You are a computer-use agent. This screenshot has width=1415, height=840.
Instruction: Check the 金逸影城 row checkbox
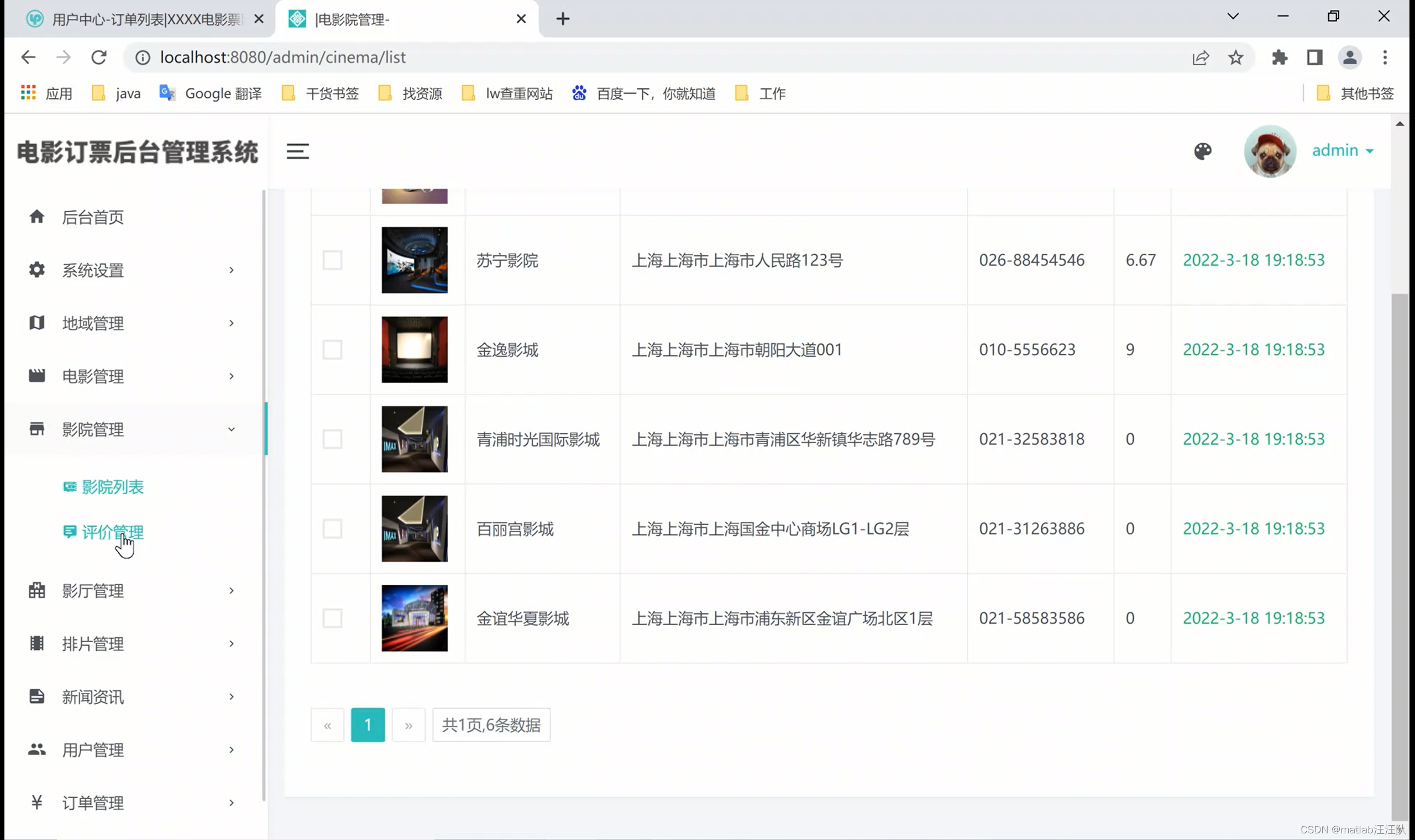332,350
